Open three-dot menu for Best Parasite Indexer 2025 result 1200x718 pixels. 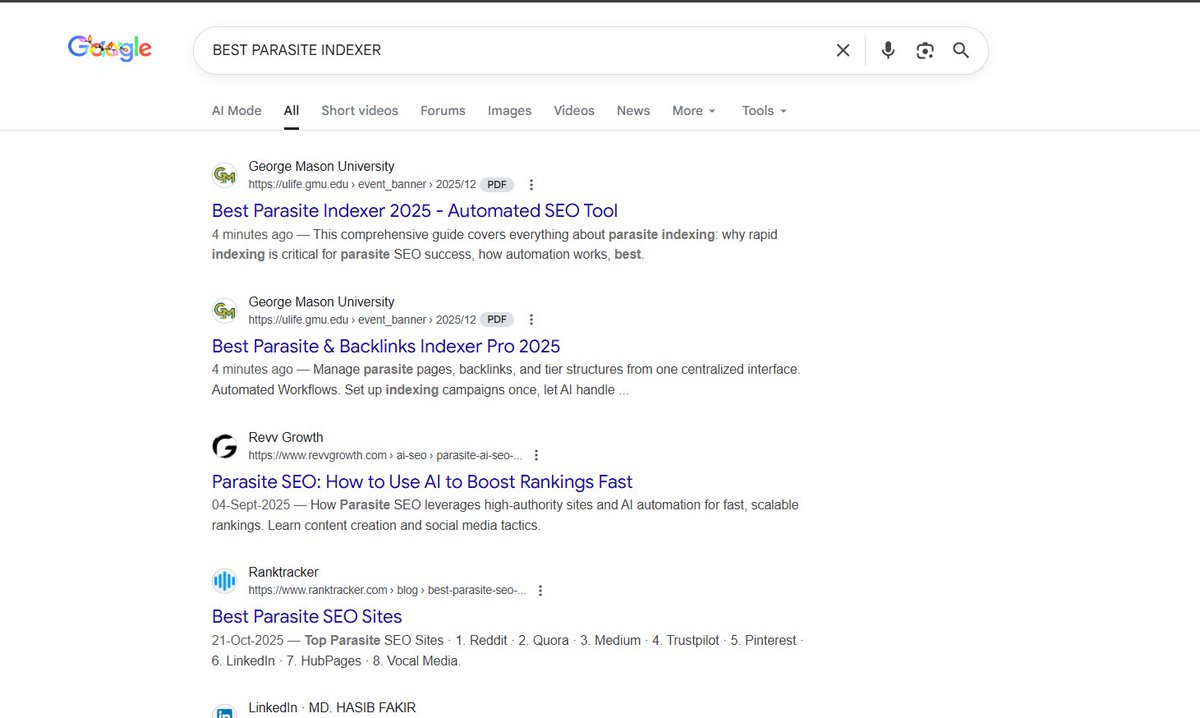pos(531,185)
